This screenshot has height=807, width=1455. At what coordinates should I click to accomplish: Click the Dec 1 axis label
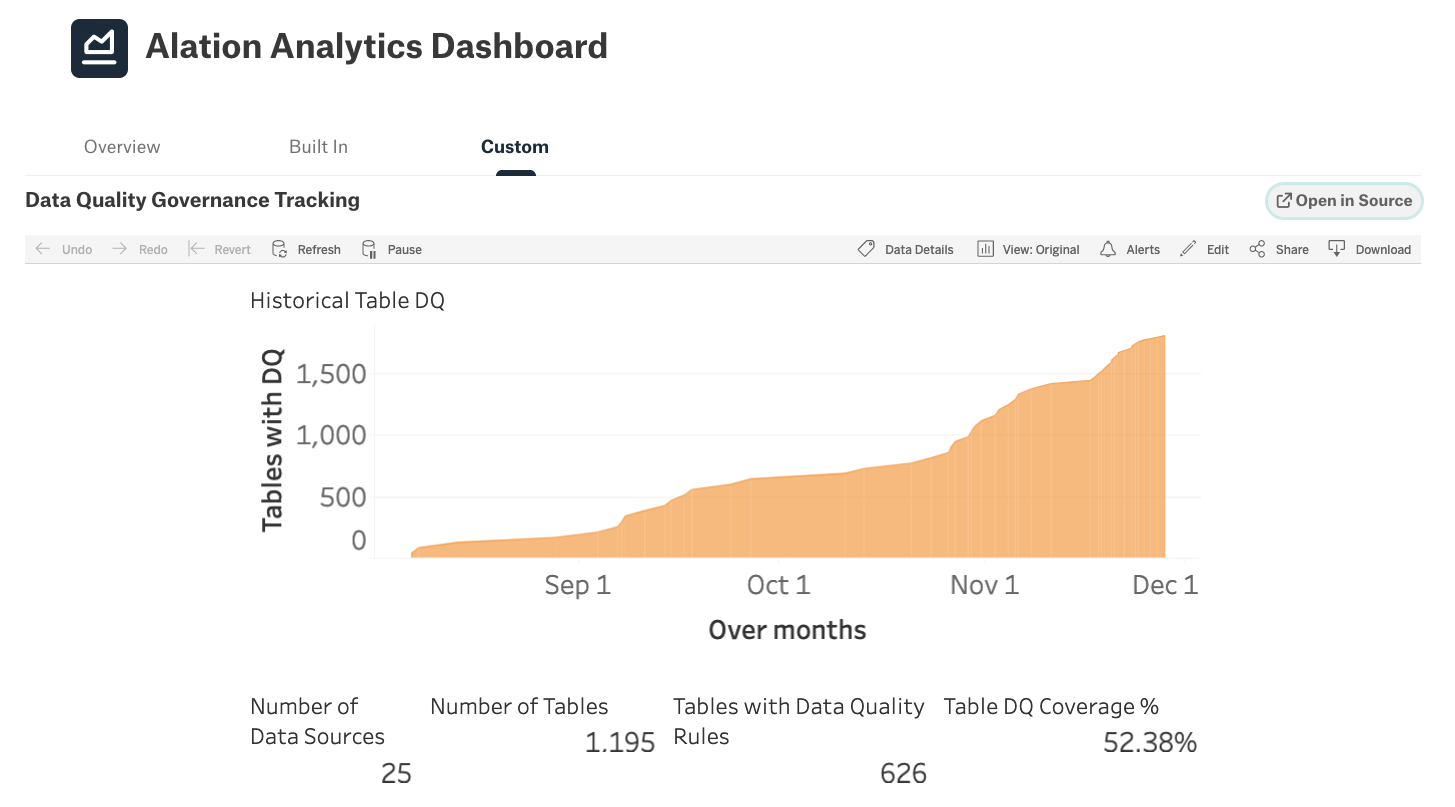pyautogui.click(x=1165, y=585)
